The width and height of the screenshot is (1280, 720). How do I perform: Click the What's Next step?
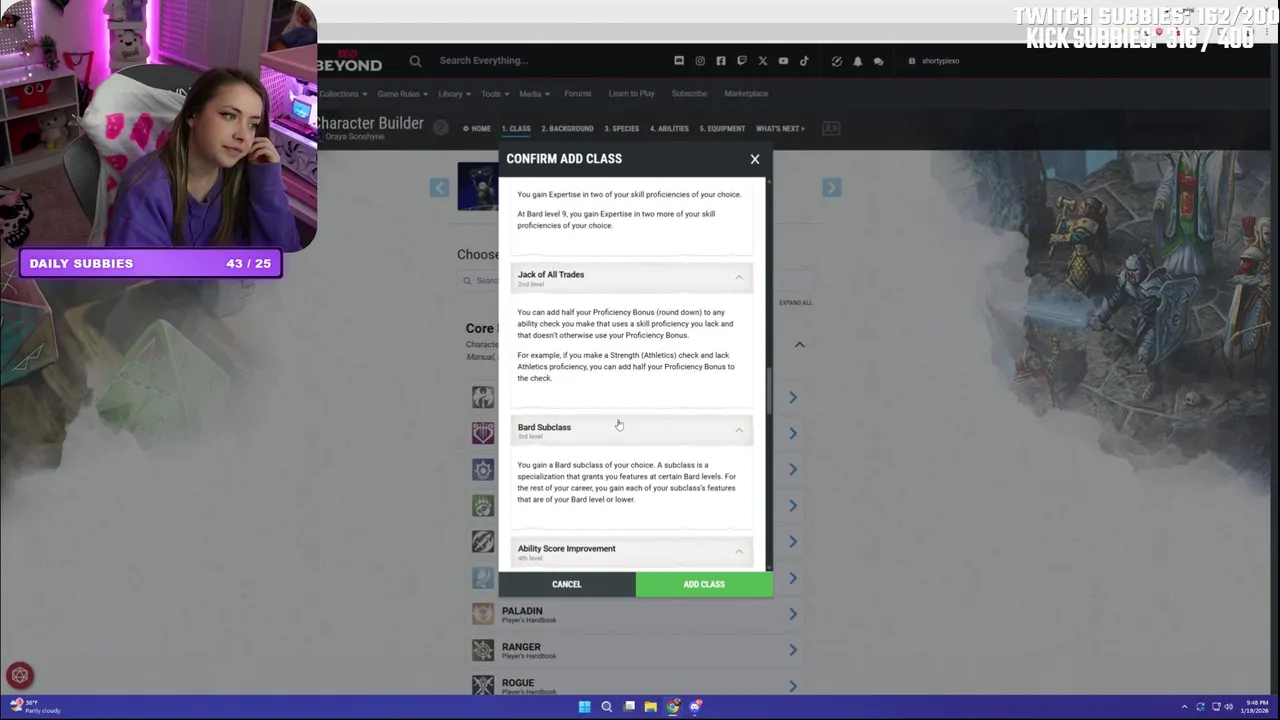click(x=780, y=129)
